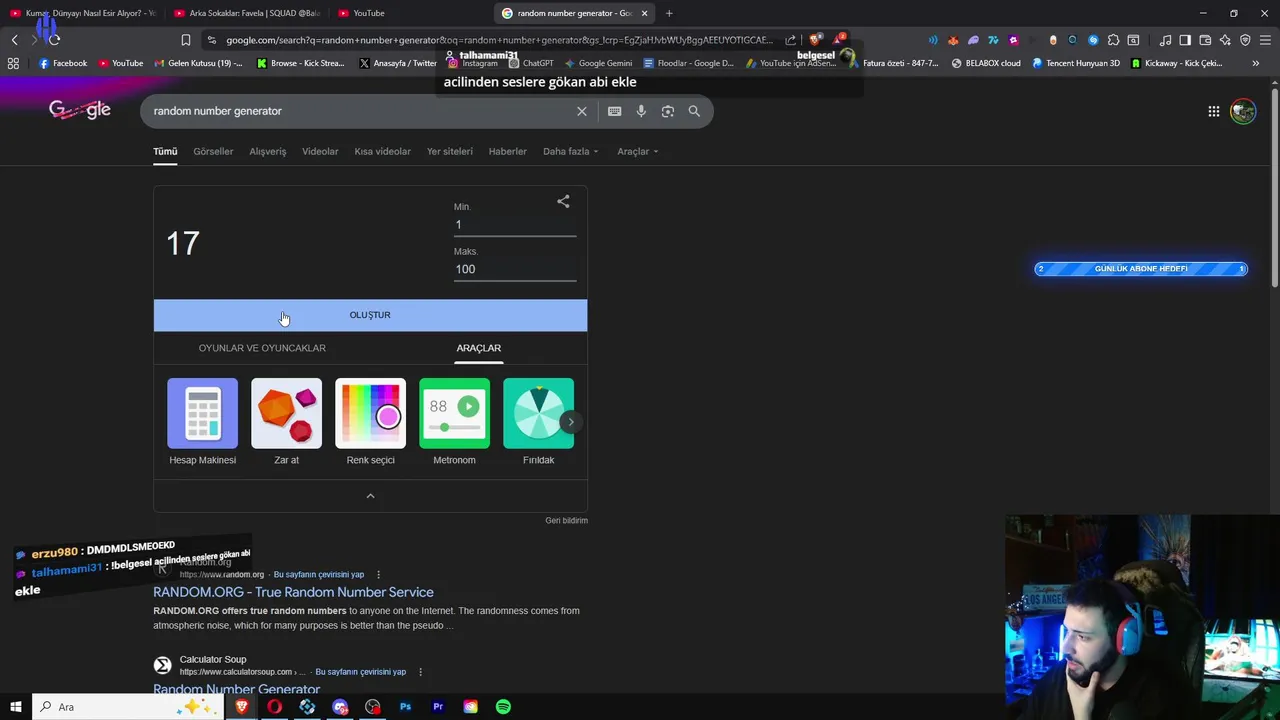Click the browser address bar URL

click(x=500, y=40)
